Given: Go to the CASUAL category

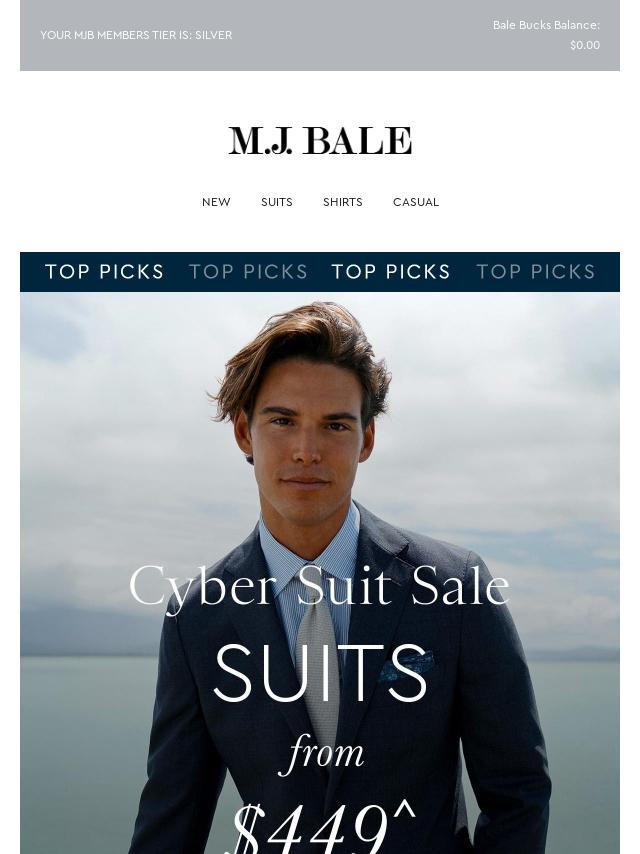Looking at the screenshot, I should (416, 202).
